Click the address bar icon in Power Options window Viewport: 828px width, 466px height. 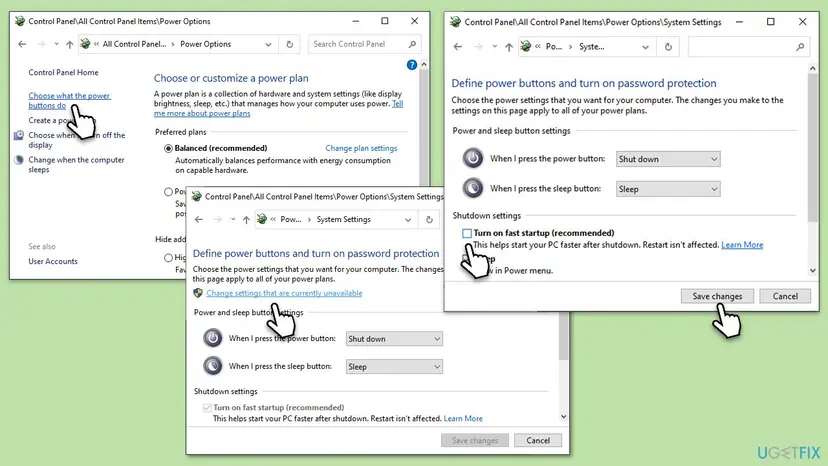(x=86, y=44)
